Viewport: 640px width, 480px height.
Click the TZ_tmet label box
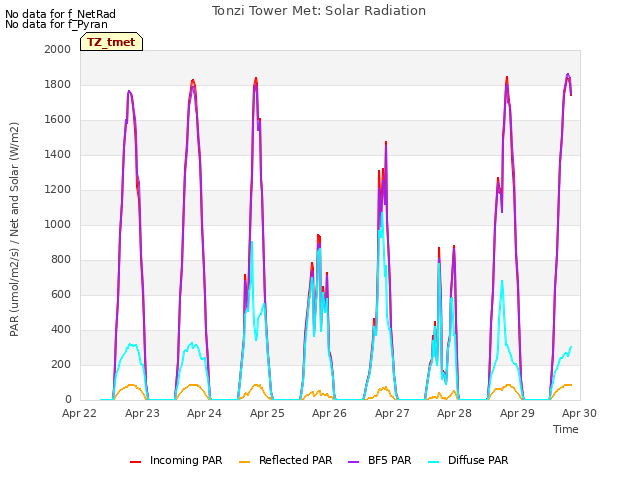111,42
